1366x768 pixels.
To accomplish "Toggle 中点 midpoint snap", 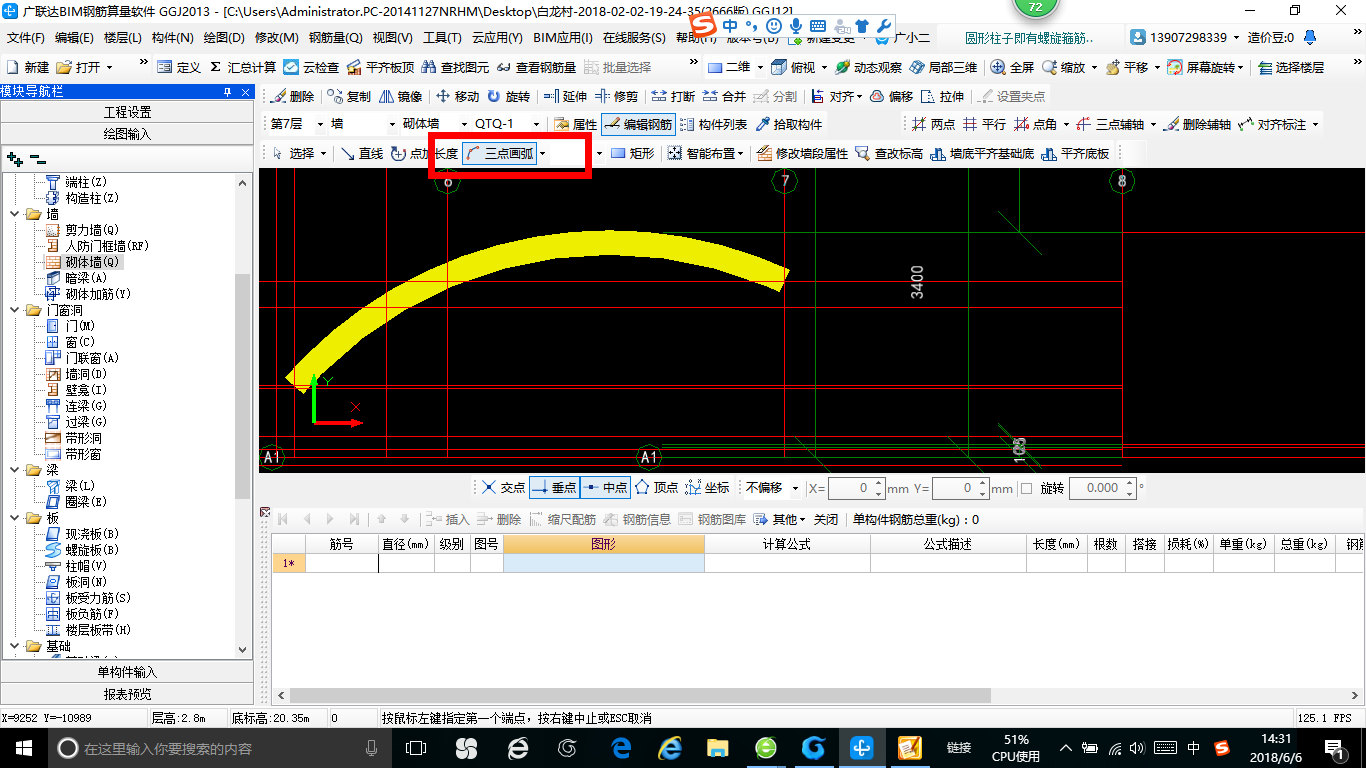I will (x=605, y=488).
